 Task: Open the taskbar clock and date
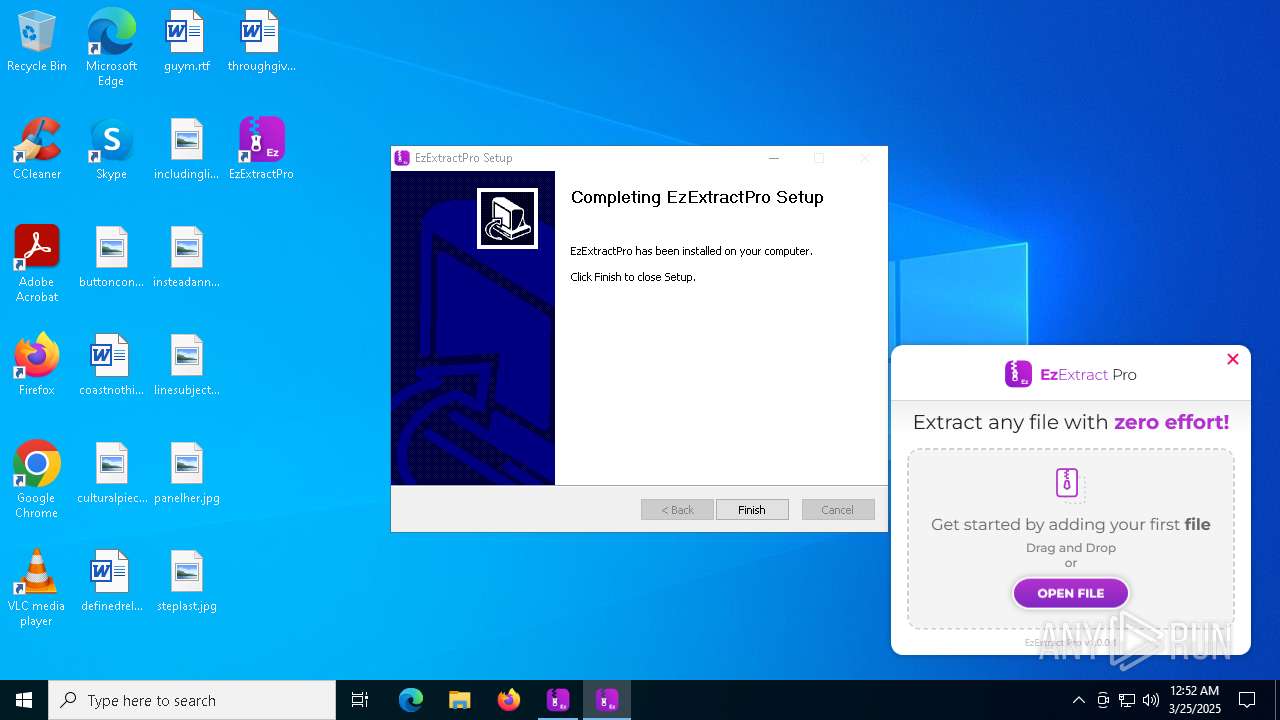coord(1194,700)
